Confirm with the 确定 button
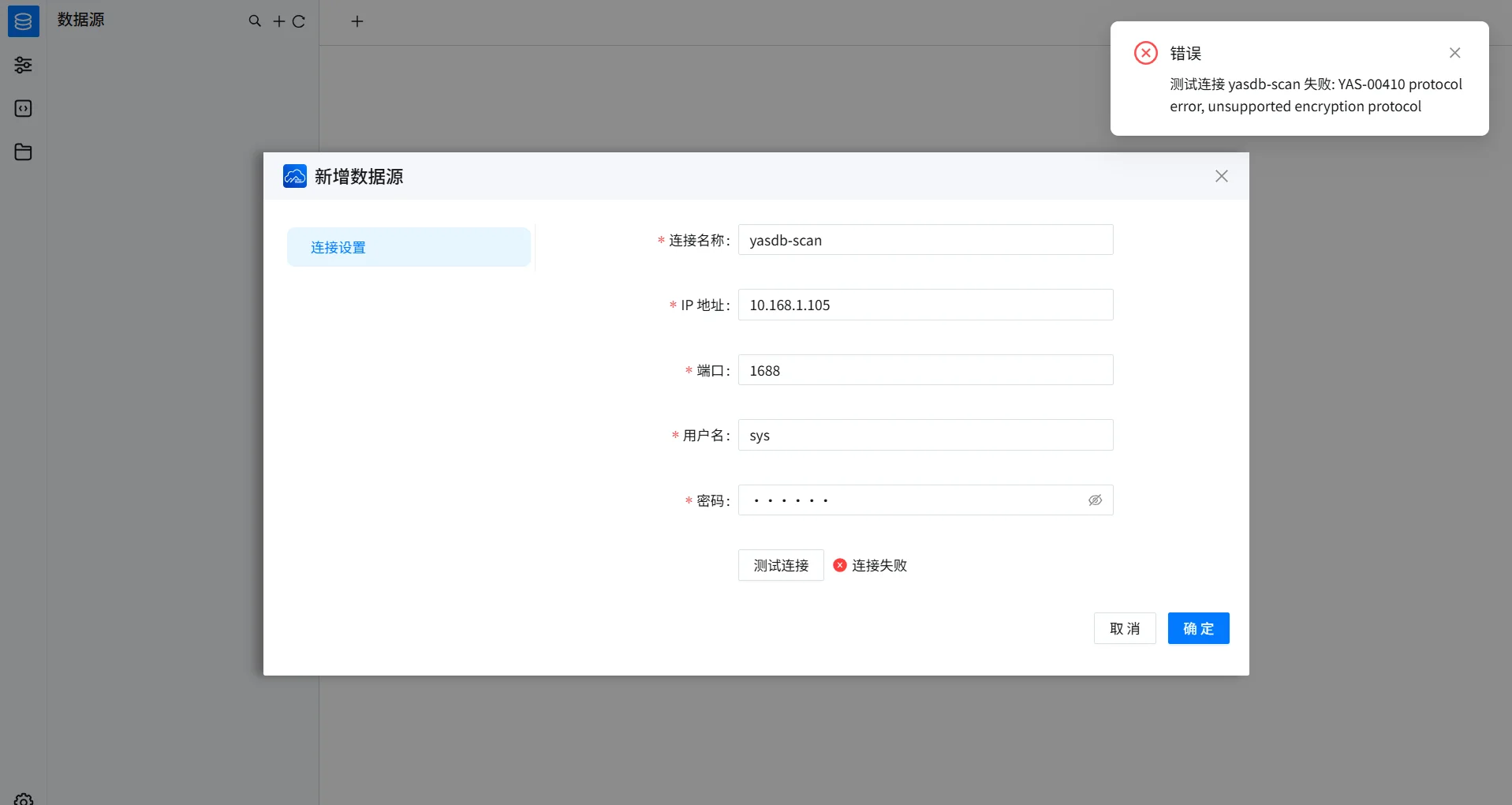The image size is (1512, 805). click(1198, 628)
